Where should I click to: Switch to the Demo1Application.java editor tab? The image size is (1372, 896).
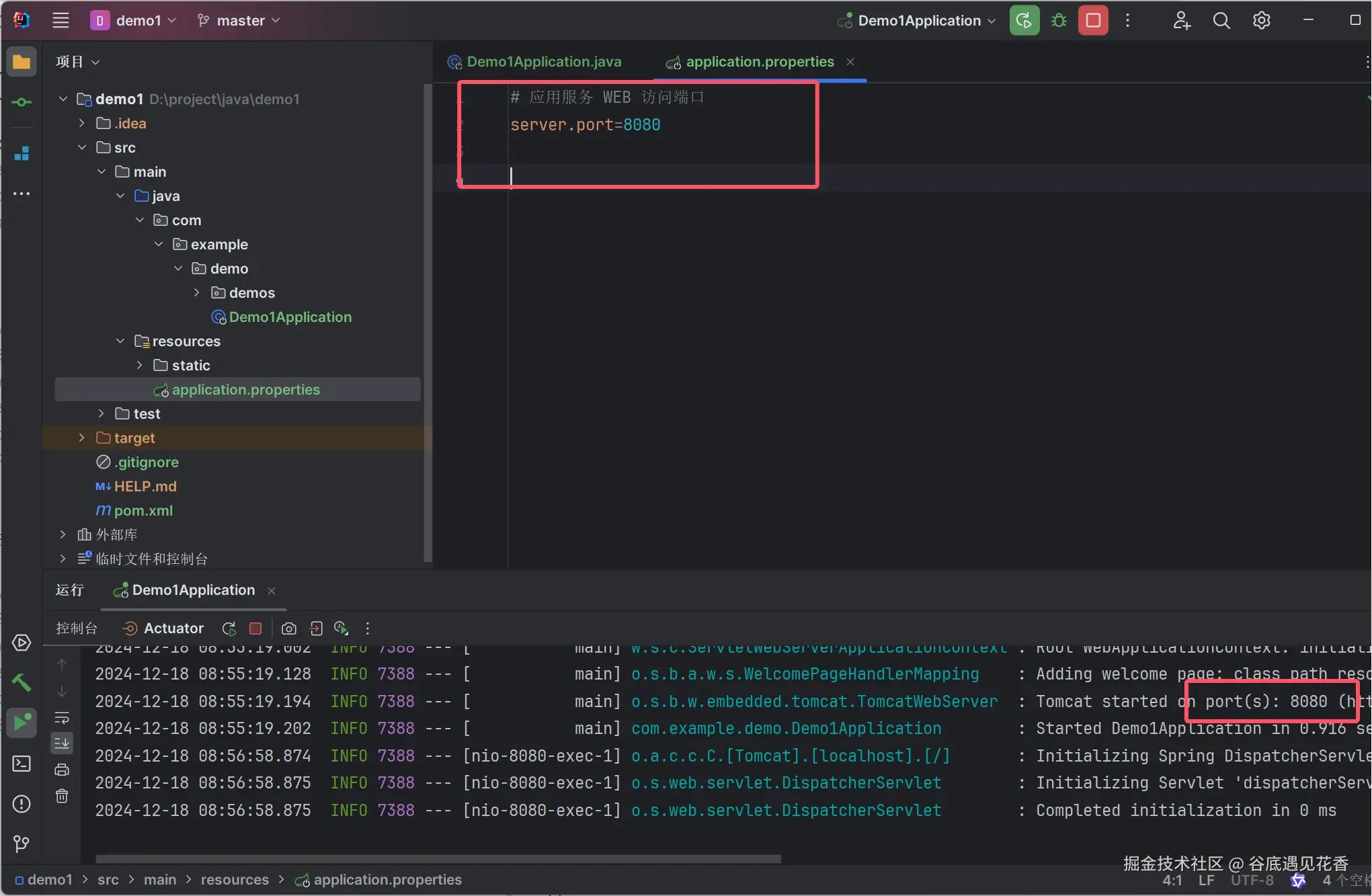pyautogui.click(x=543, y=62)
